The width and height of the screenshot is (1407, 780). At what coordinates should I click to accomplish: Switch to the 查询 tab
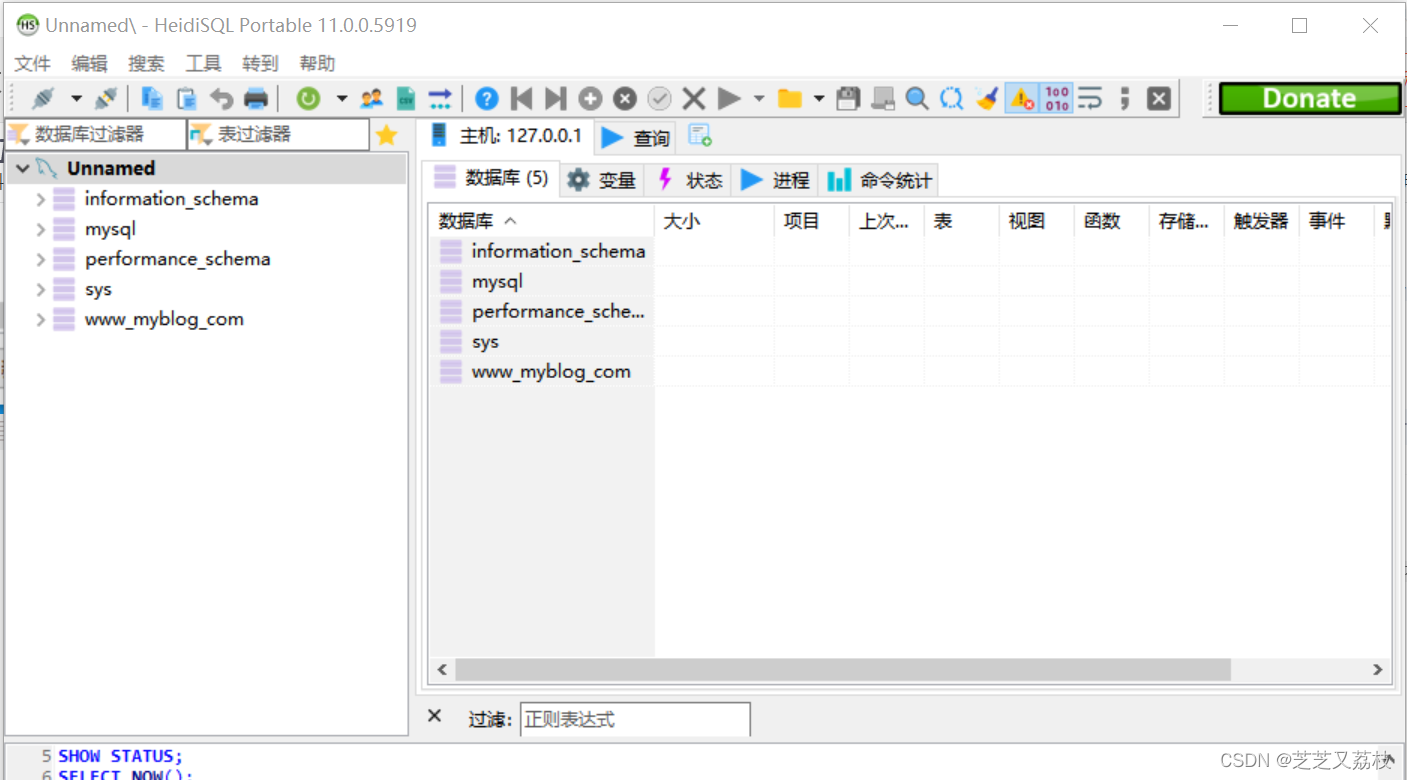click(x=635, y=138)
